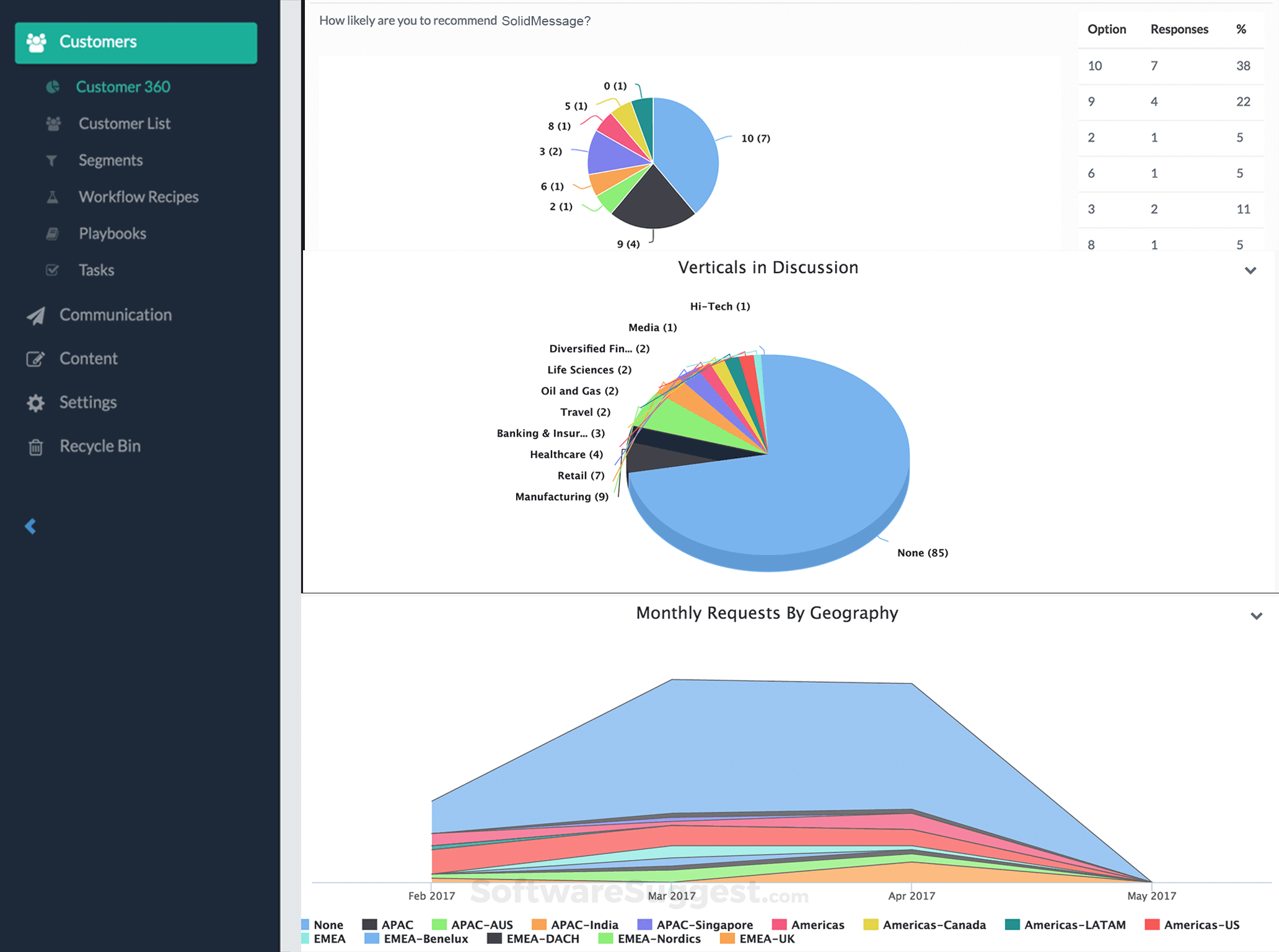
Task: Click the Settings gear icon
Action: 35,403
